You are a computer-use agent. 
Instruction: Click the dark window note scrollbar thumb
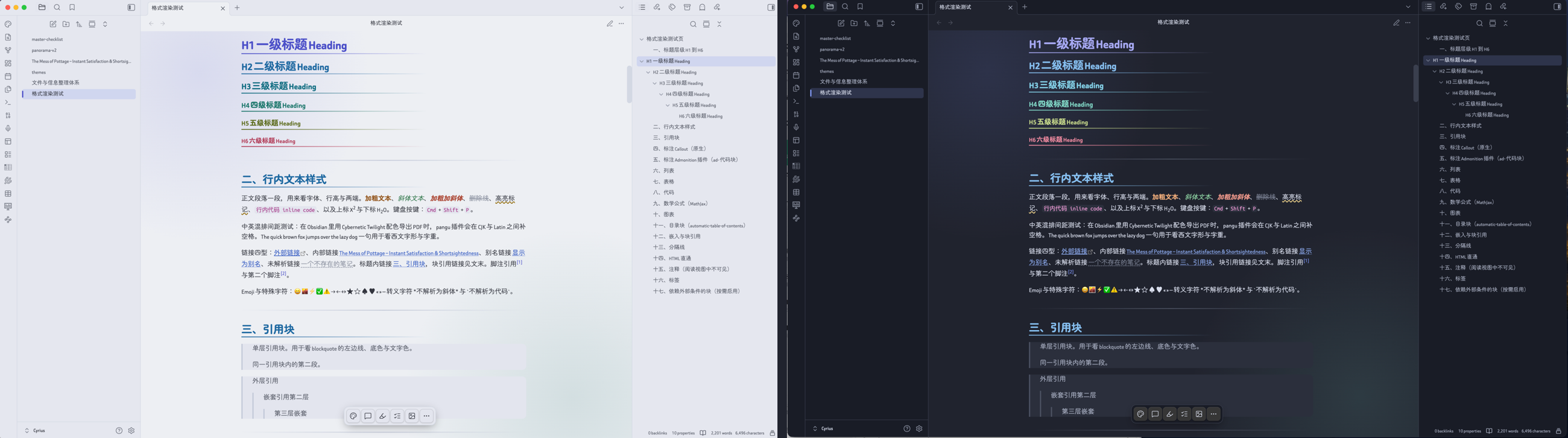[1416, 83]
